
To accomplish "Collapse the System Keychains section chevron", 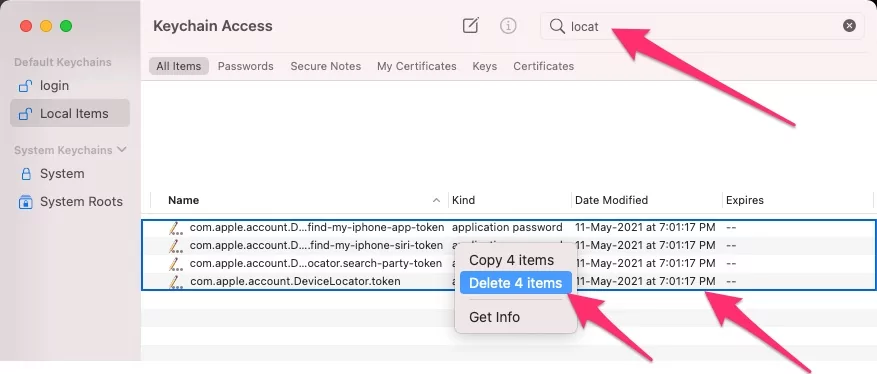I will point(122,150).
